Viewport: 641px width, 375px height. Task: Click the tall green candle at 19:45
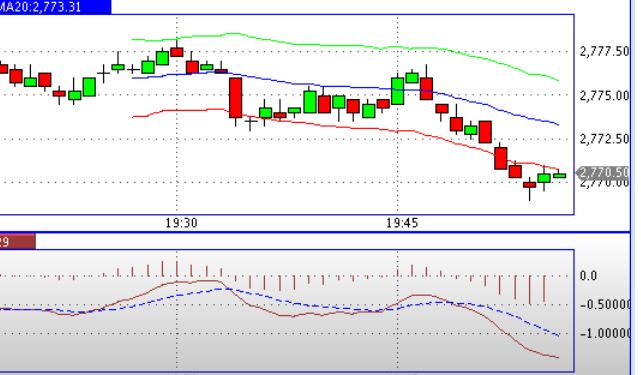(x=397, y=91)
